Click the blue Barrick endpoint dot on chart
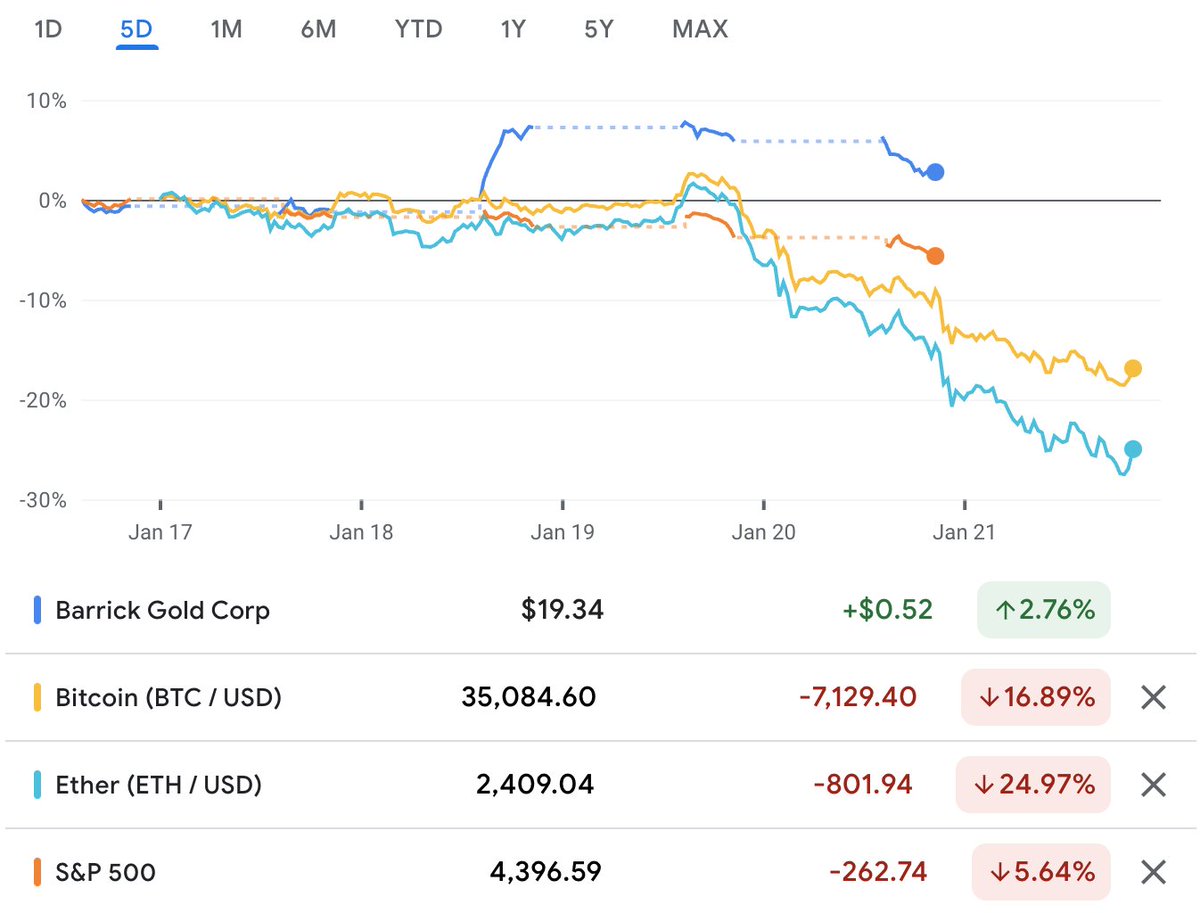This screenshot has width=1200, height=913. [935, 172]
